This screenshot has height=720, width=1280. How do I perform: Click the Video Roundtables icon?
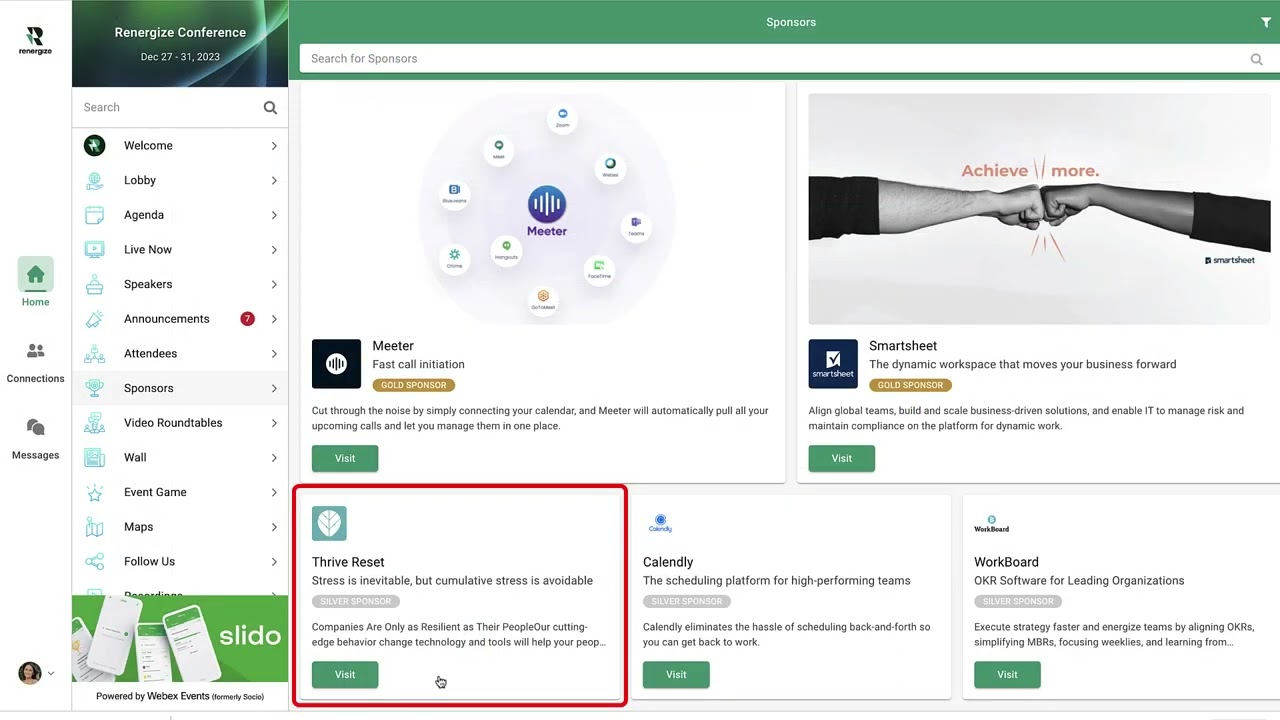coord(95,423)
